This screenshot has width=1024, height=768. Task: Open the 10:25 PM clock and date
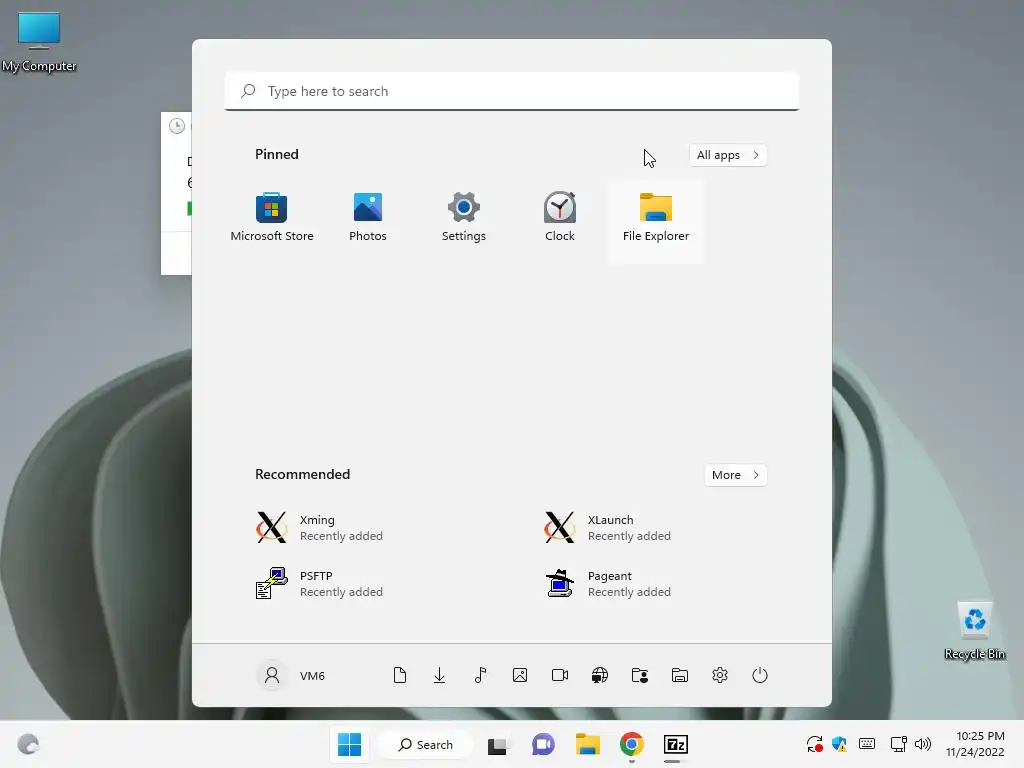pyautogui.click(x=975, y=744)
